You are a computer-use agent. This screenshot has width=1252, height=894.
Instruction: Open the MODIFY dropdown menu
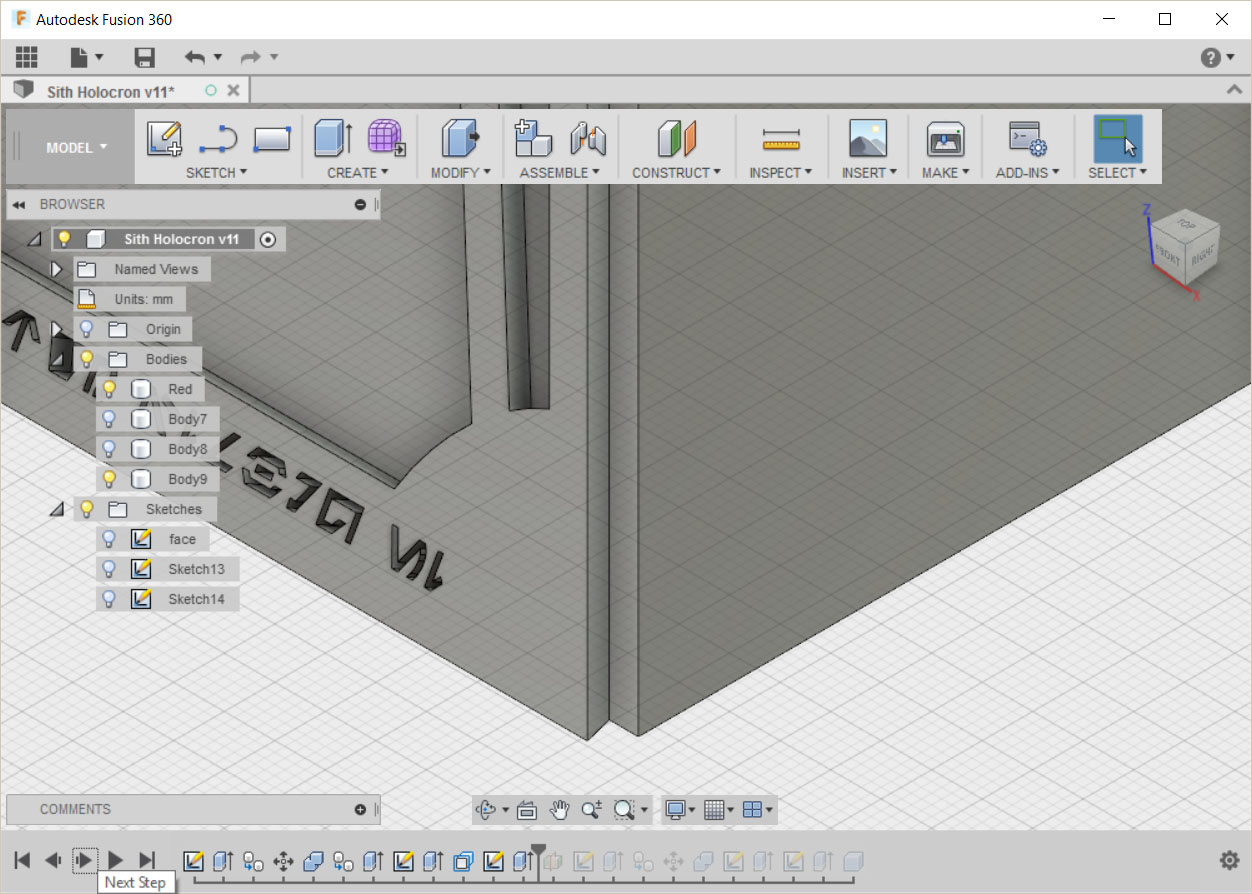pos(461,172)
